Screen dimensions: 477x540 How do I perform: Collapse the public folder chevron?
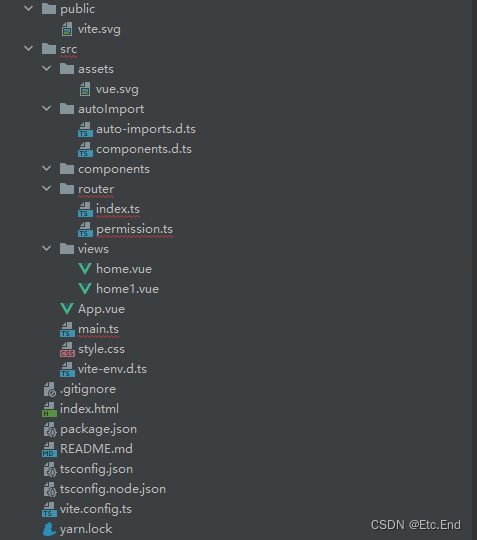[29, 8]
